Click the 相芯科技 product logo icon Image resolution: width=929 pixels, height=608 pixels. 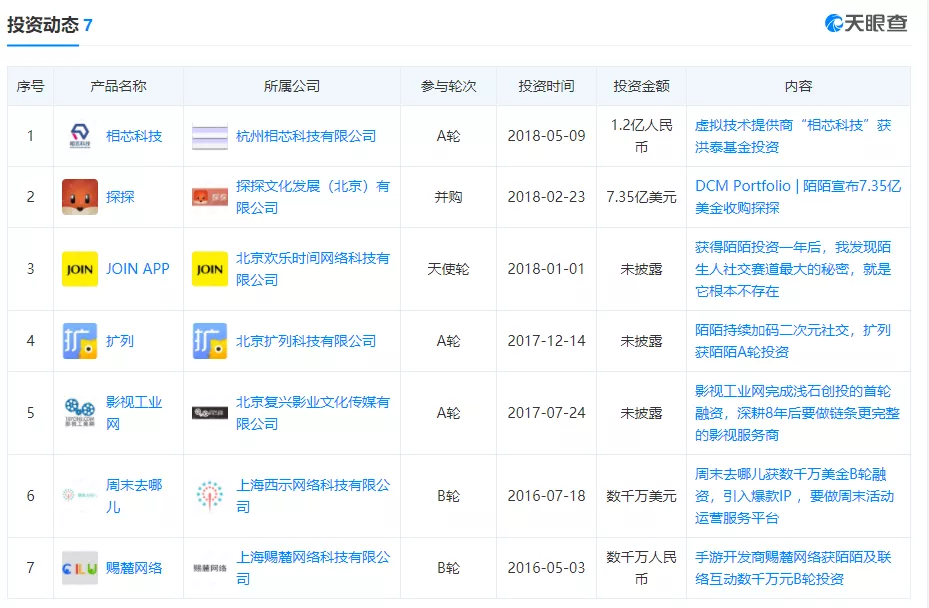80,136
